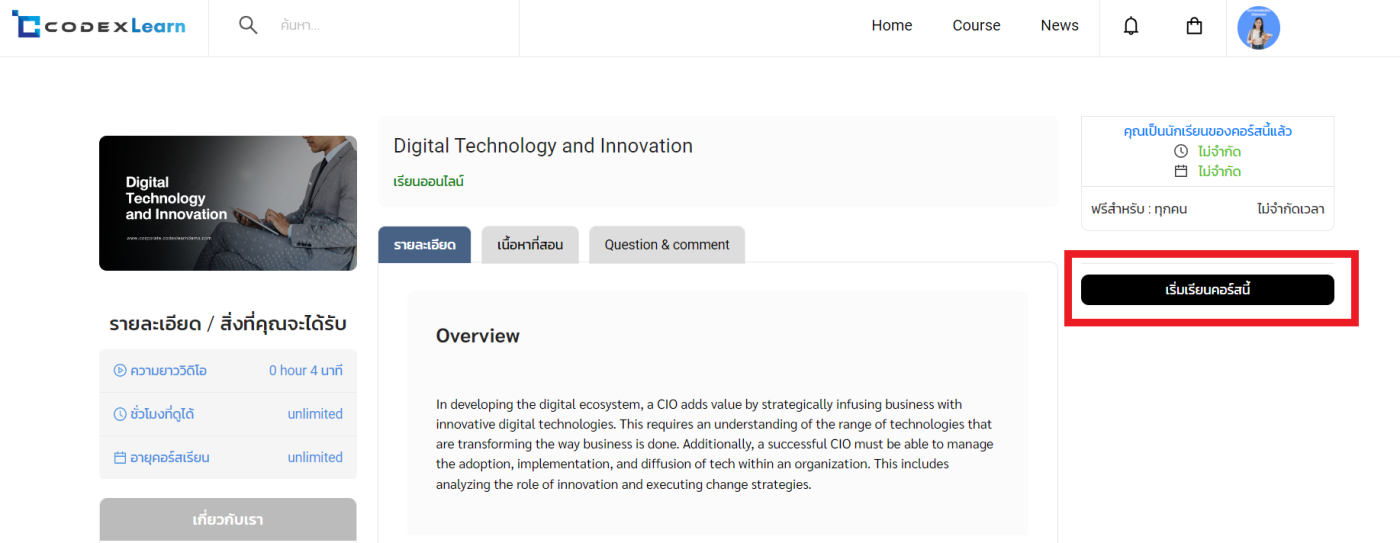Click the course expiry calendar icon
The height and width of the screenshot is (543, 1400).
(120, 458)
